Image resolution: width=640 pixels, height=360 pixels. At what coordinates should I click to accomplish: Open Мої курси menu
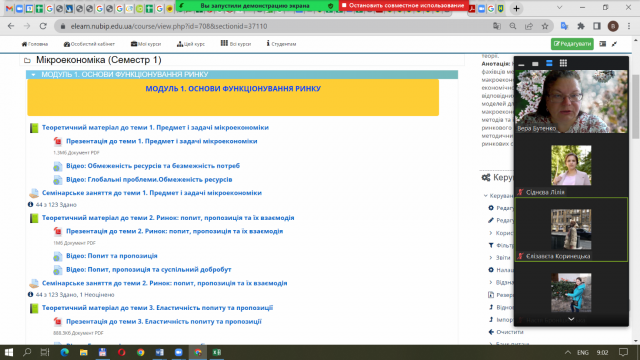[146, 44]
